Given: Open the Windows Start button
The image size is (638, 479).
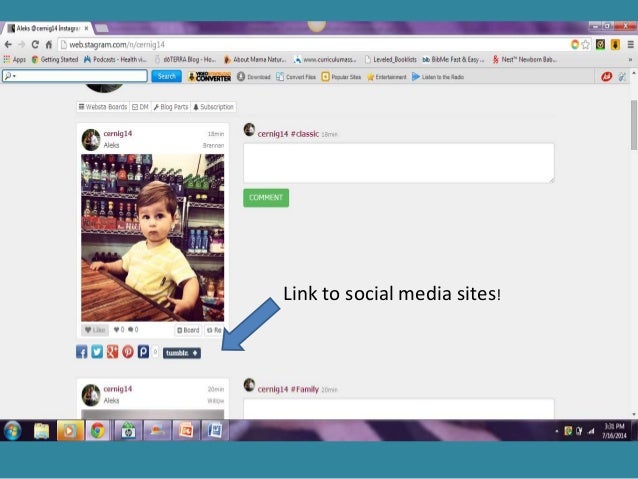Looking at the screenshot, I should coord(13,431).
